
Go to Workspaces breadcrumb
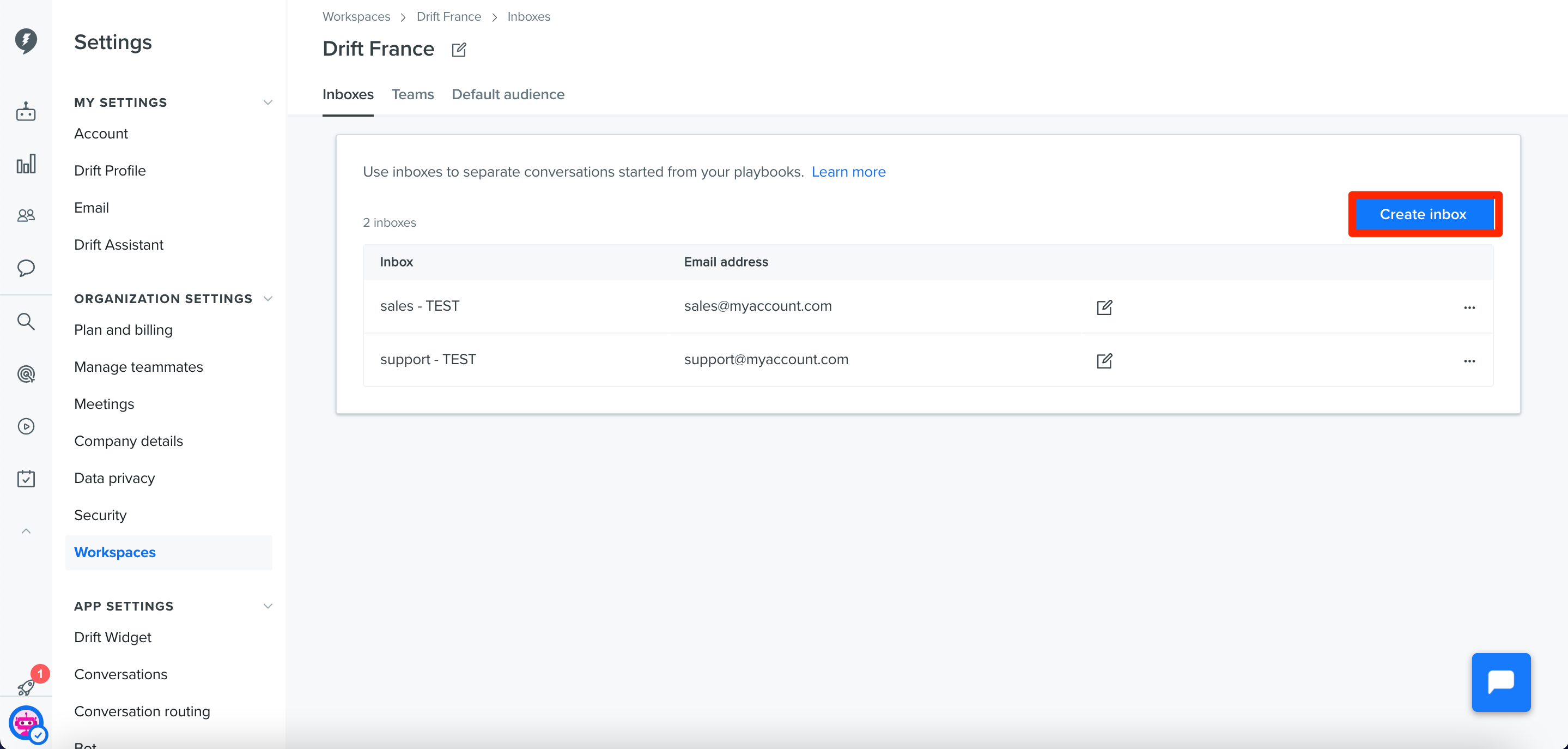[356, 16]
